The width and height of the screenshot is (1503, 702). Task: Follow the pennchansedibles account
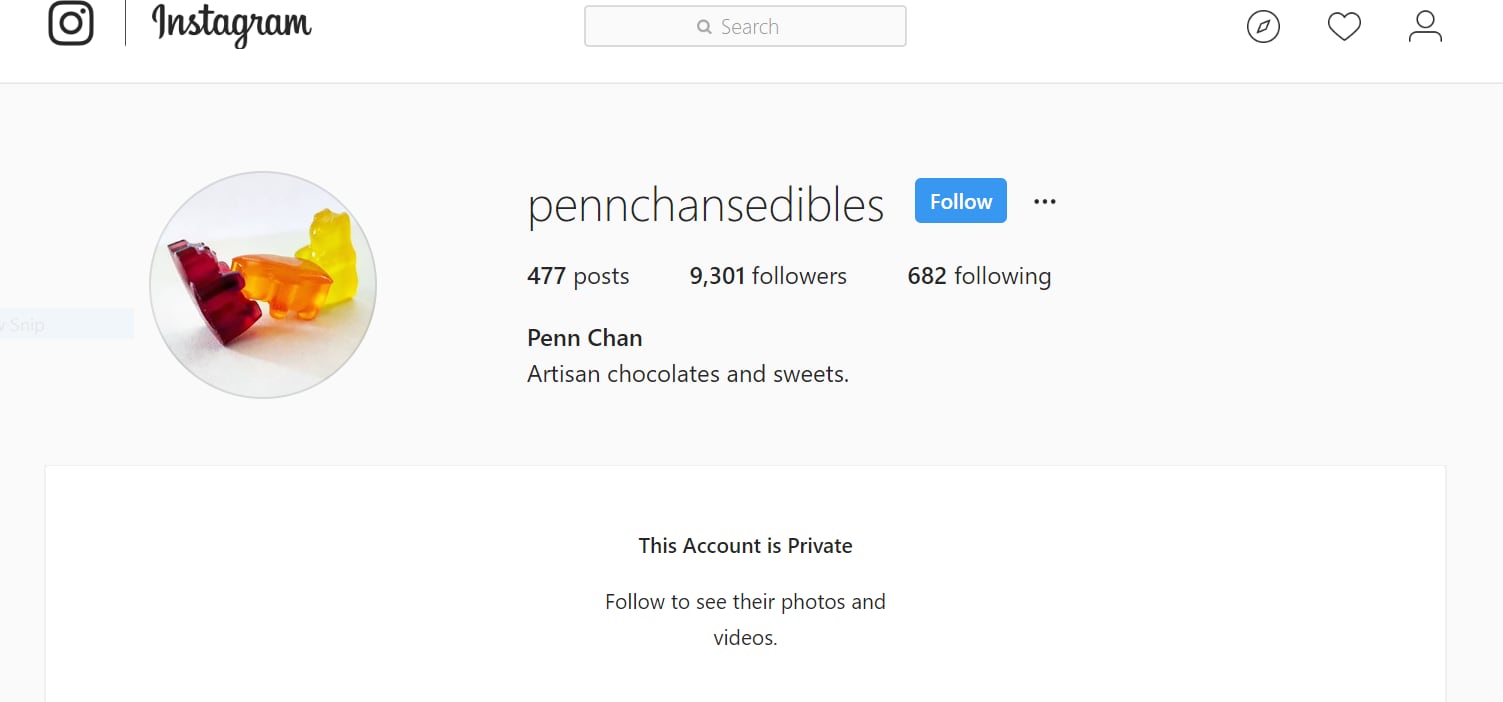pos(960,201)
